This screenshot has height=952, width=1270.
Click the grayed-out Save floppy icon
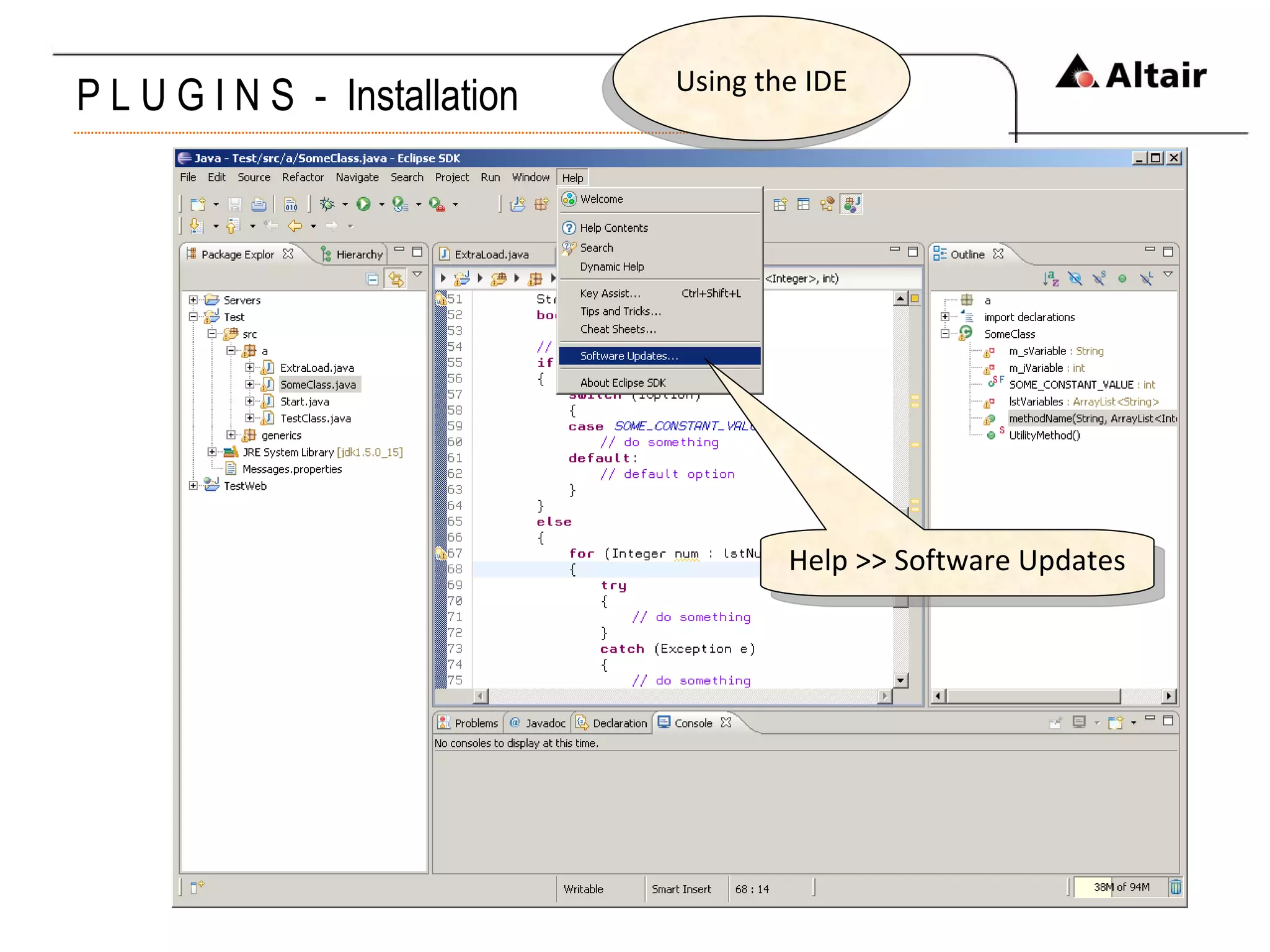coord(234,204)
